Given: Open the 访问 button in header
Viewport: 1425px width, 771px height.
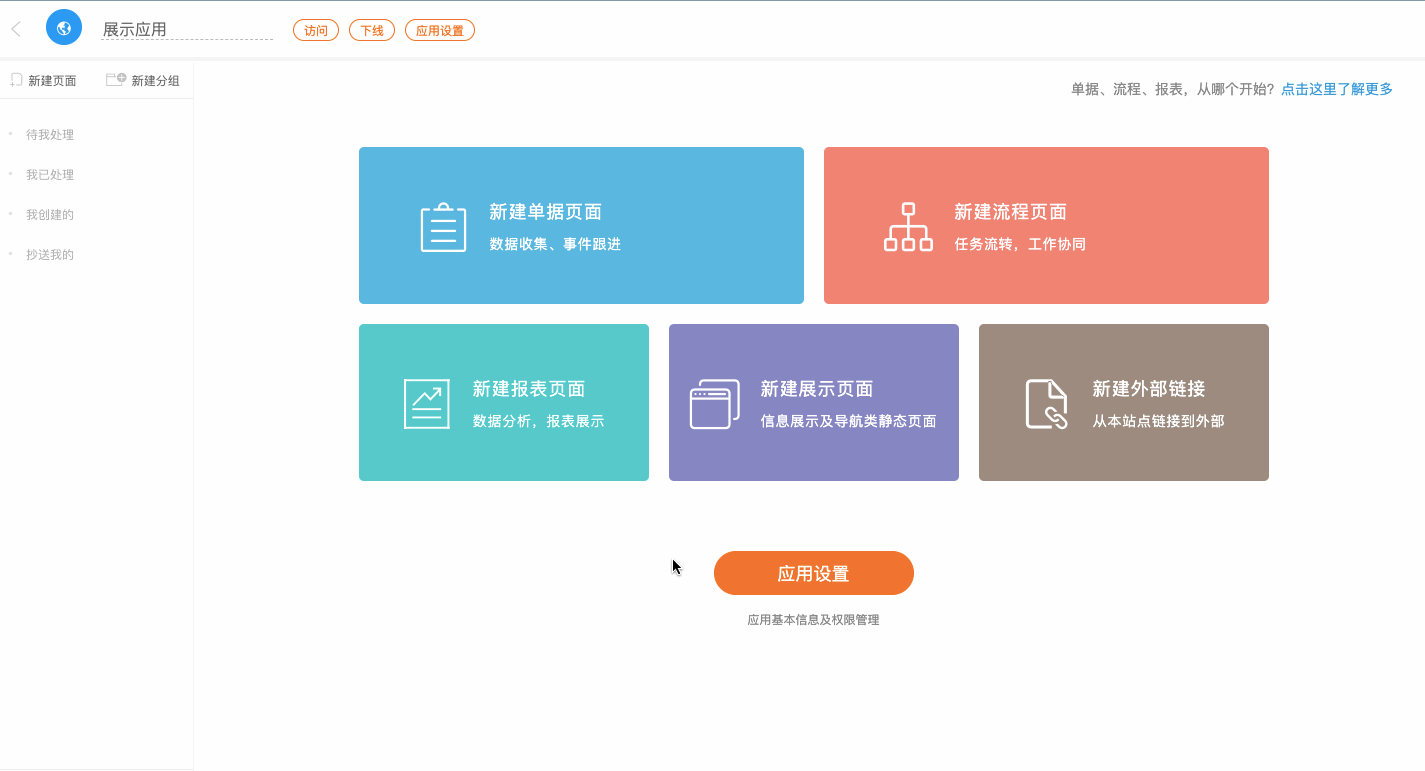Looking at the screenshot, I should tap(316, 30).
